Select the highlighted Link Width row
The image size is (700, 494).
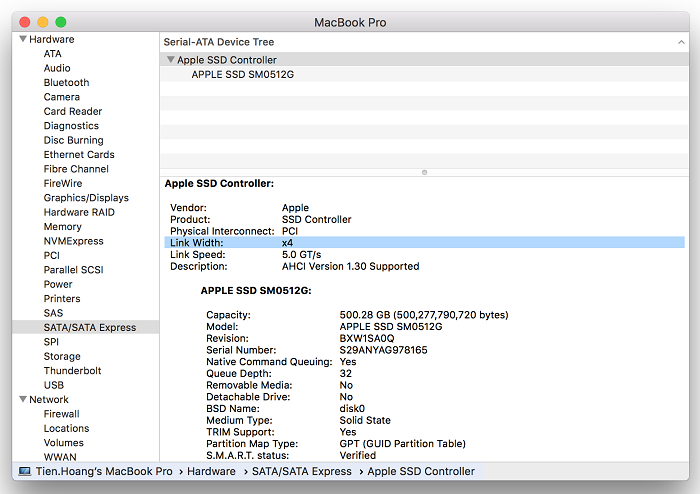425,243
